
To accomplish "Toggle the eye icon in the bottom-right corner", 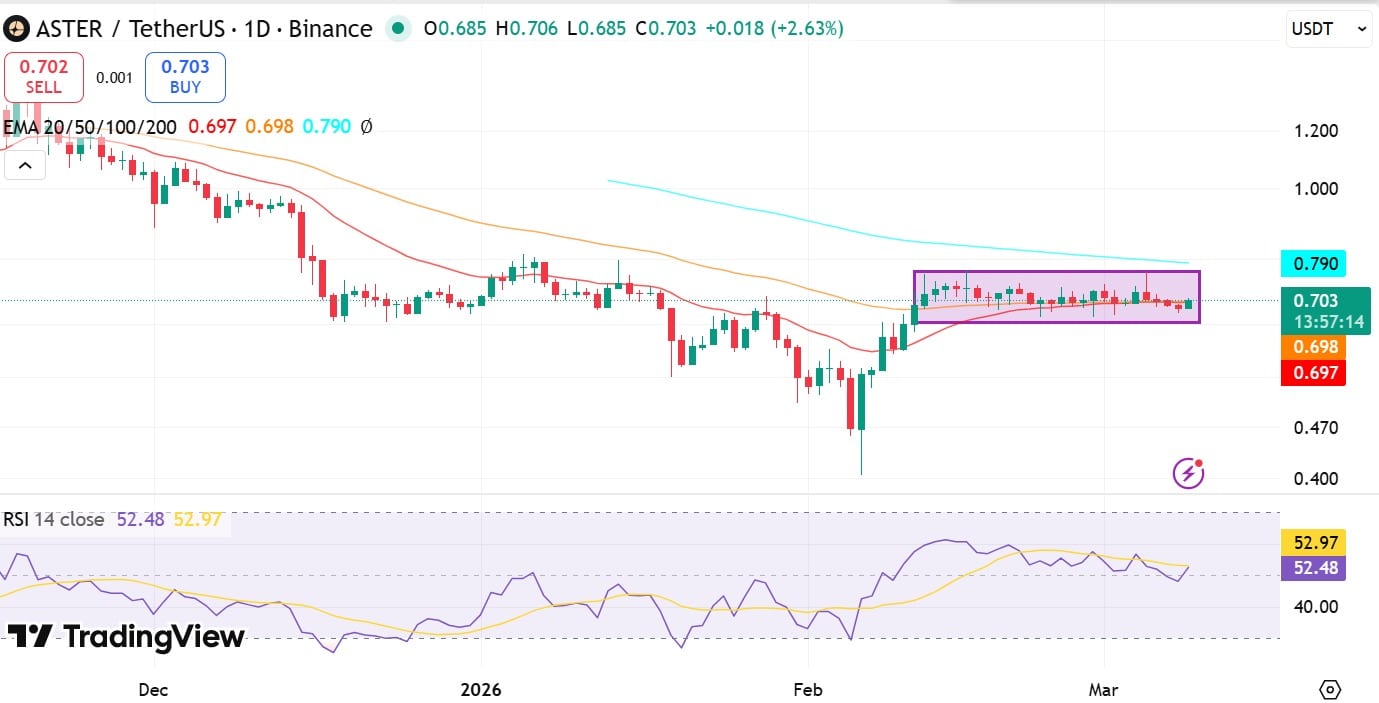I will [x=1332, y=689].
